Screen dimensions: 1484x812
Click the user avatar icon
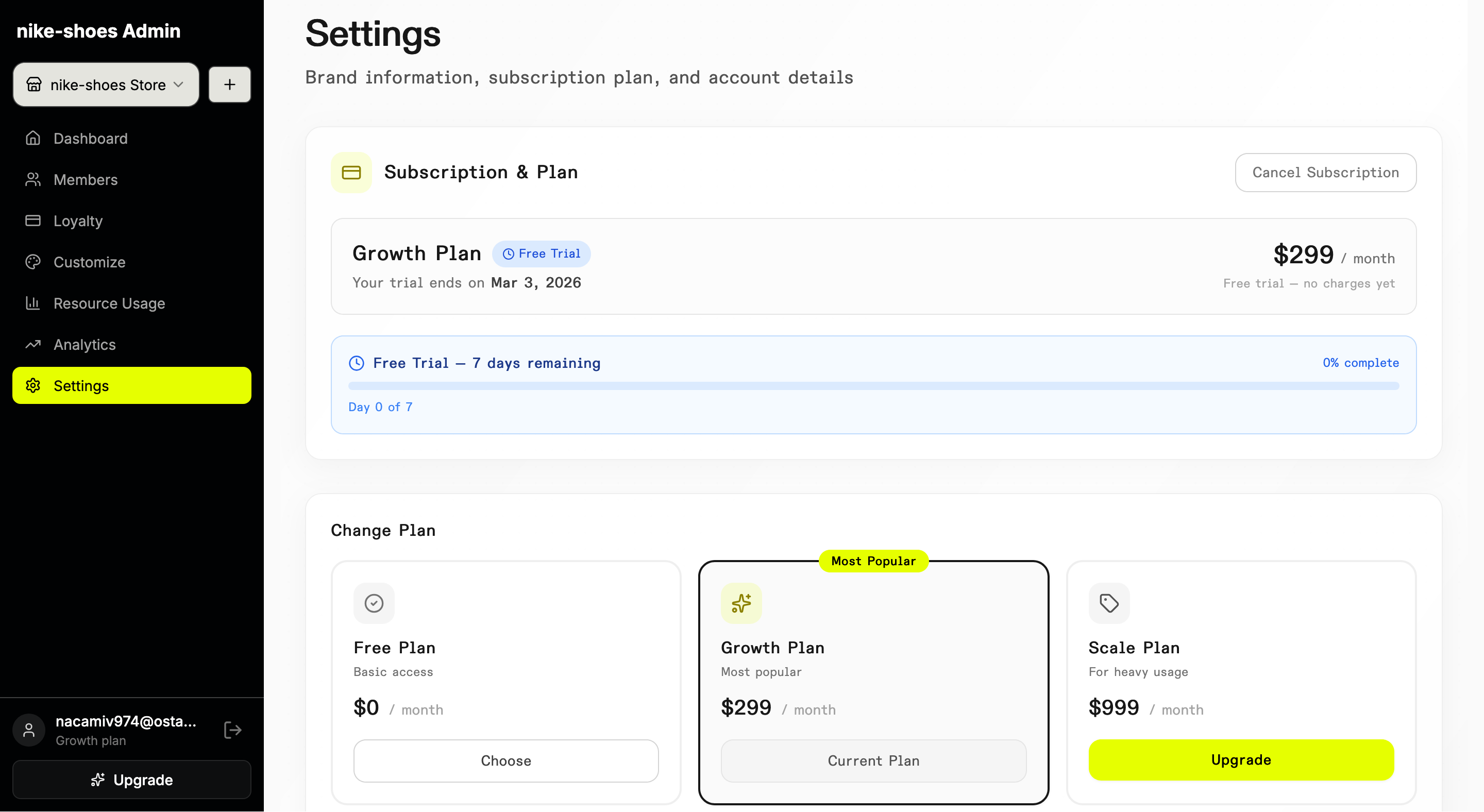[29, 730]
